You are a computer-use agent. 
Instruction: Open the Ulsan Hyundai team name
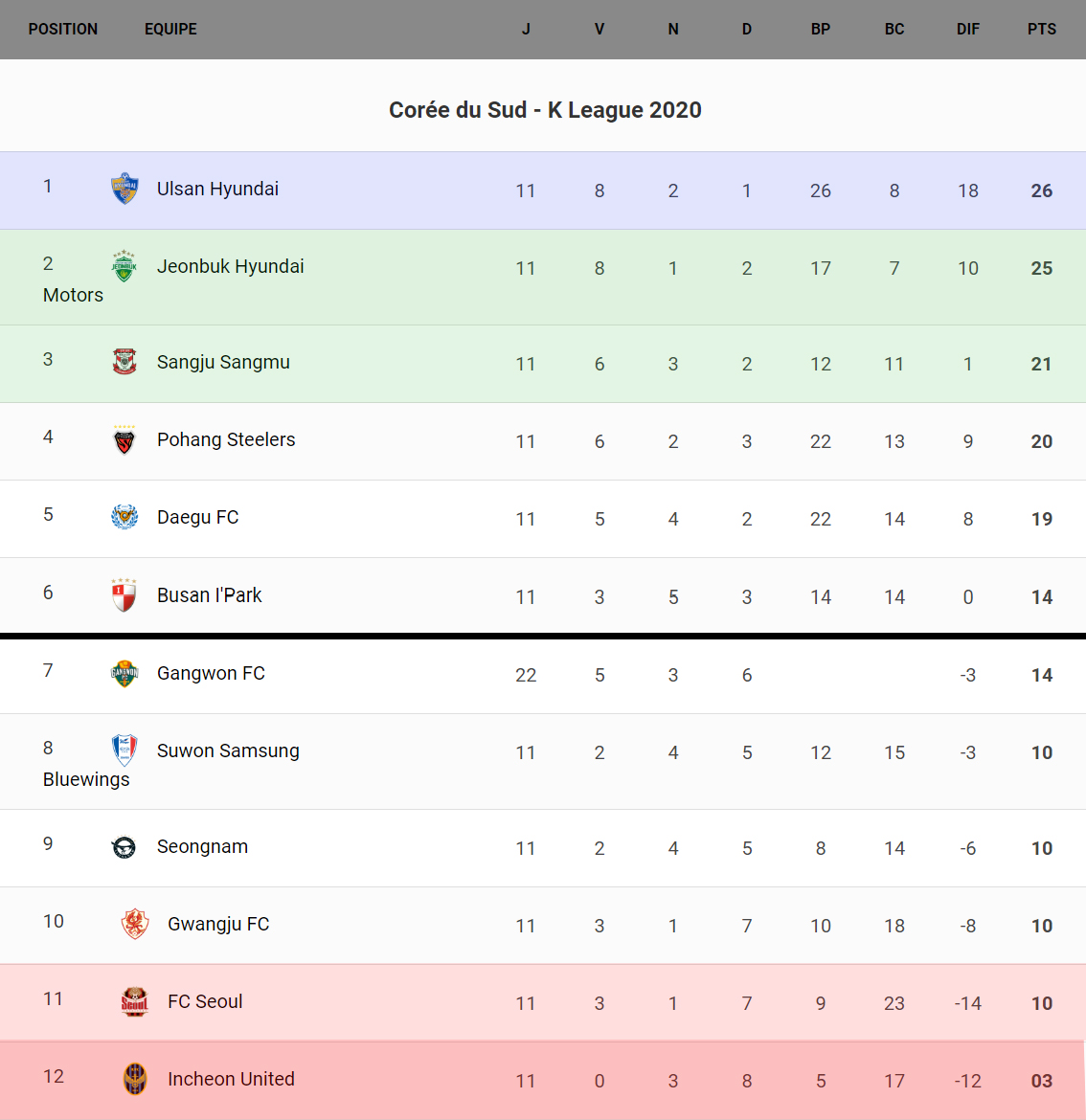coord(217,189)
